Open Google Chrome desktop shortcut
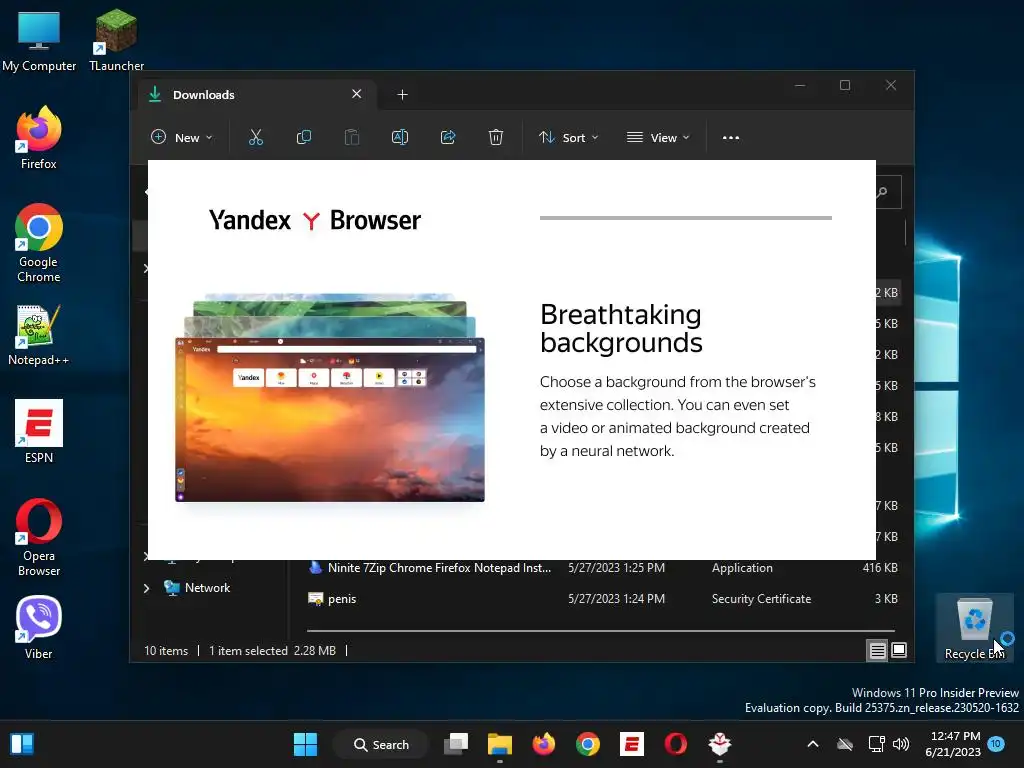Screen dimensions: 1024x768 [x=39, y=243]
